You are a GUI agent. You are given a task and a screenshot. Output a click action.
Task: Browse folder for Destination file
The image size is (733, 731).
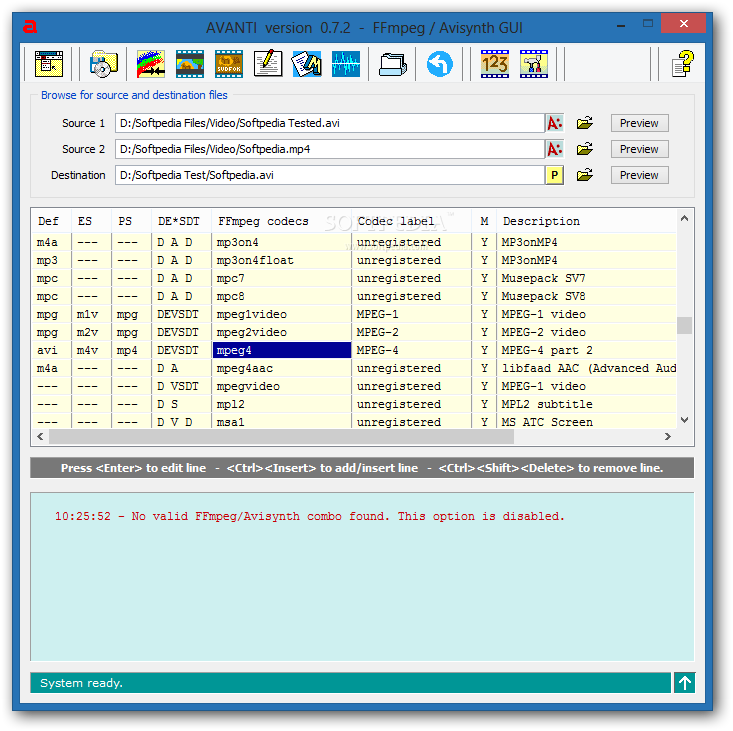click(584, 175)
